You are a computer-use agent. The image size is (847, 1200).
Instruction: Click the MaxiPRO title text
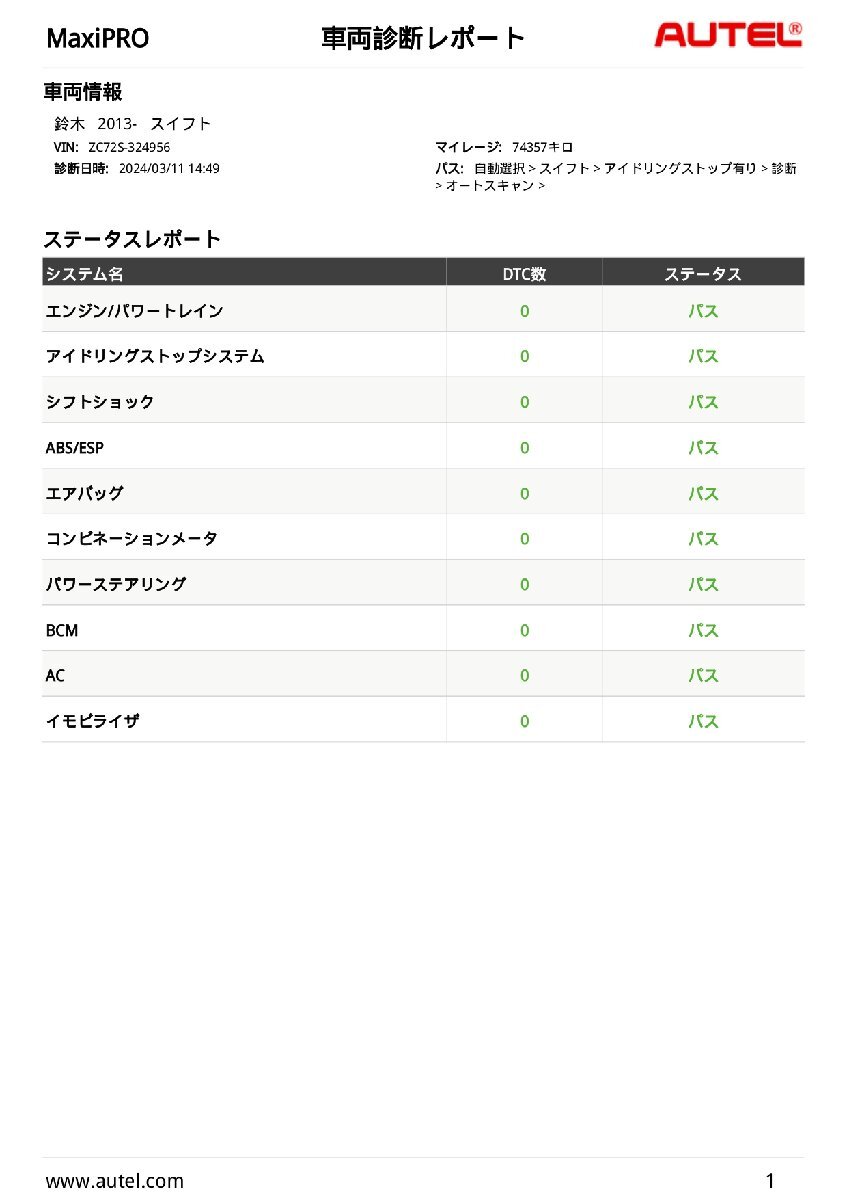[x=98, y=39]
